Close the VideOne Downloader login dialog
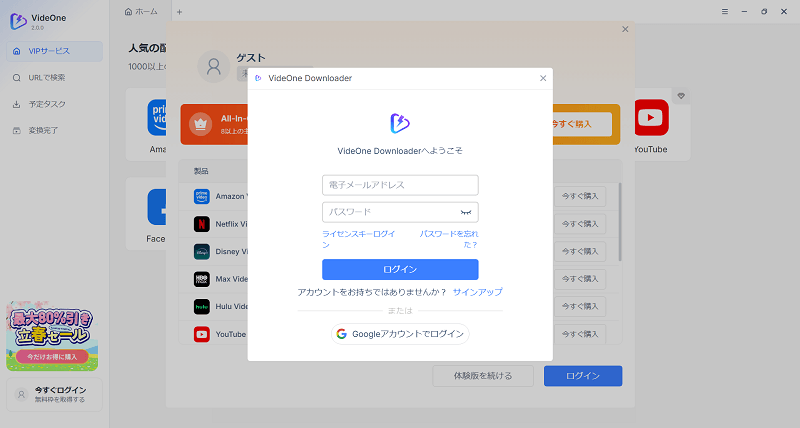Viewport: 800px width, 428px height. pyautogui.click(x=543, y=78)
